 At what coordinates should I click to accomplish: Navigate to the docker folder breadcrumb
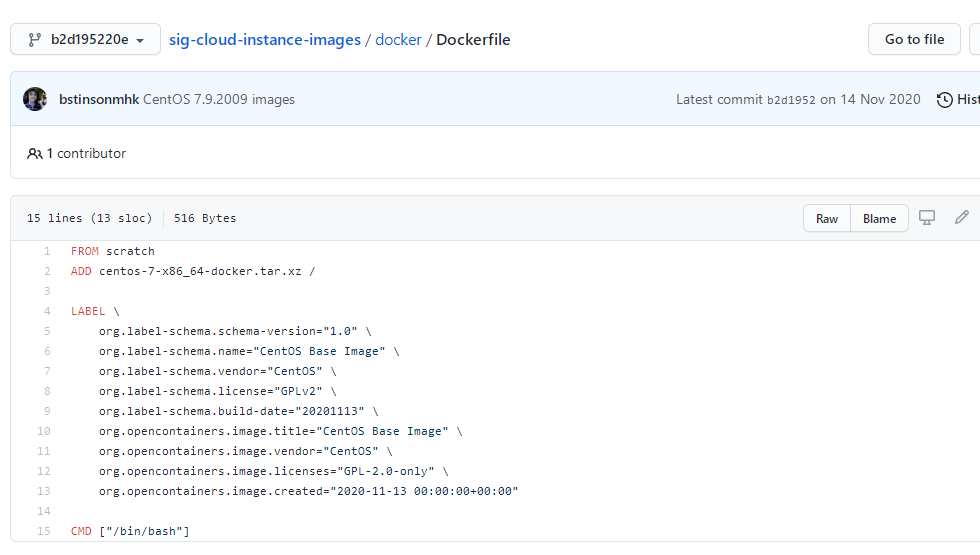tap(398, 40)
